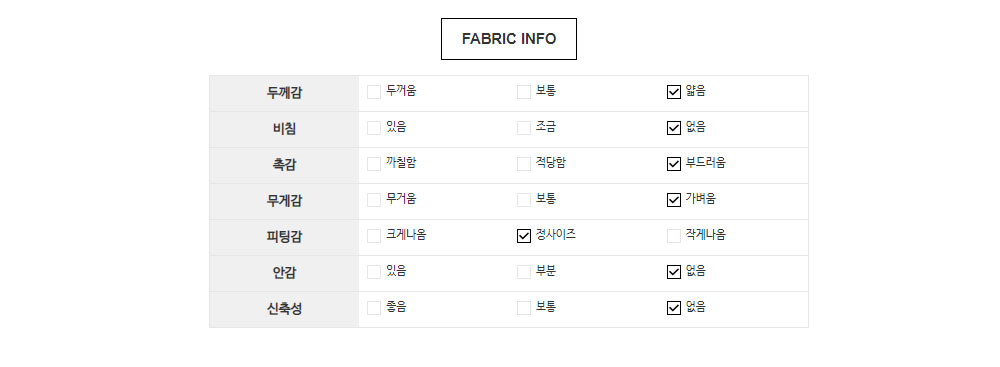This screenshot has height=367, width=1000.
Task: Select the 조금 checkbox
Action: (524, 128)
